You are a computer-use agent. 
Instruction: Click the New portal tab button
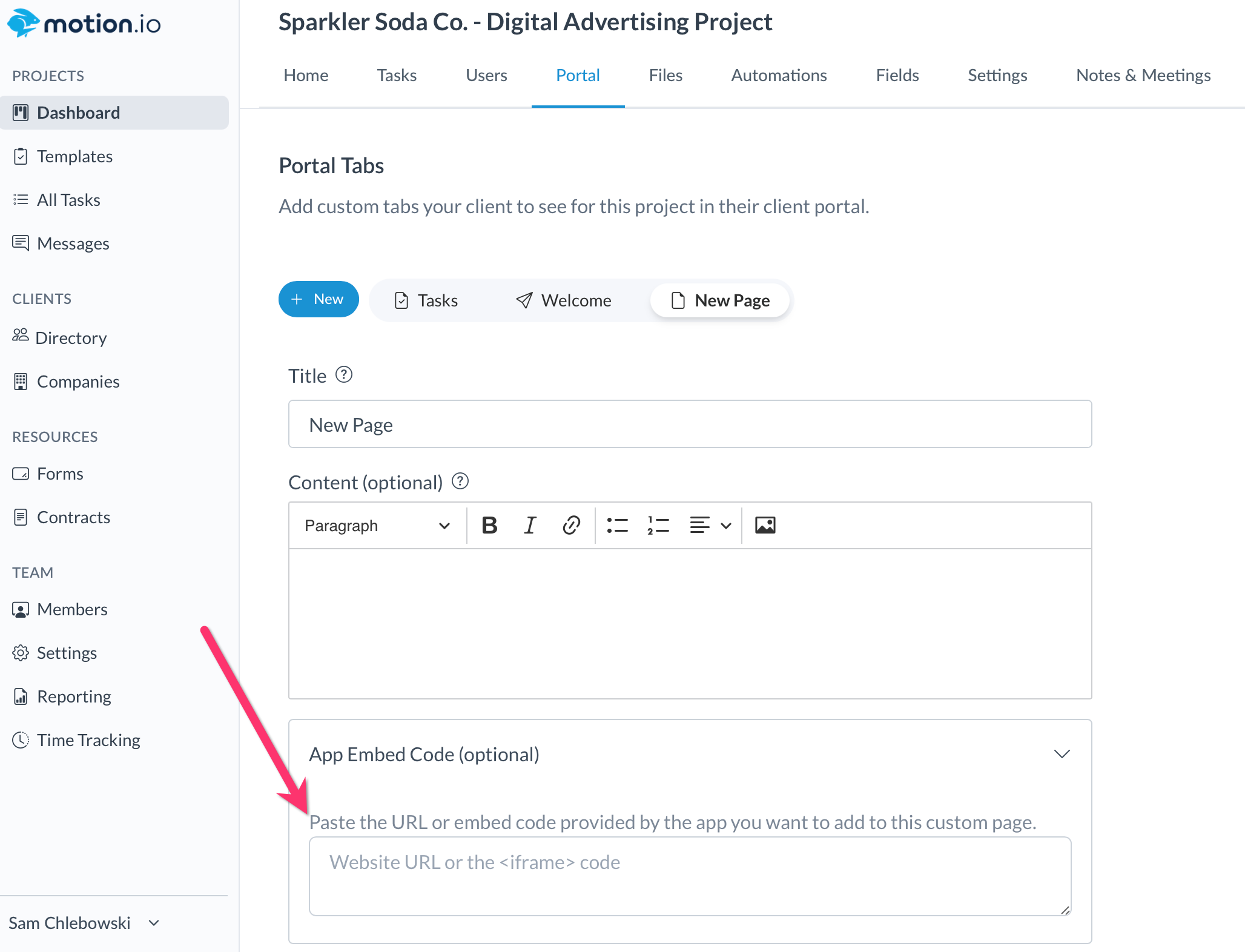click(x=319, y=299)
